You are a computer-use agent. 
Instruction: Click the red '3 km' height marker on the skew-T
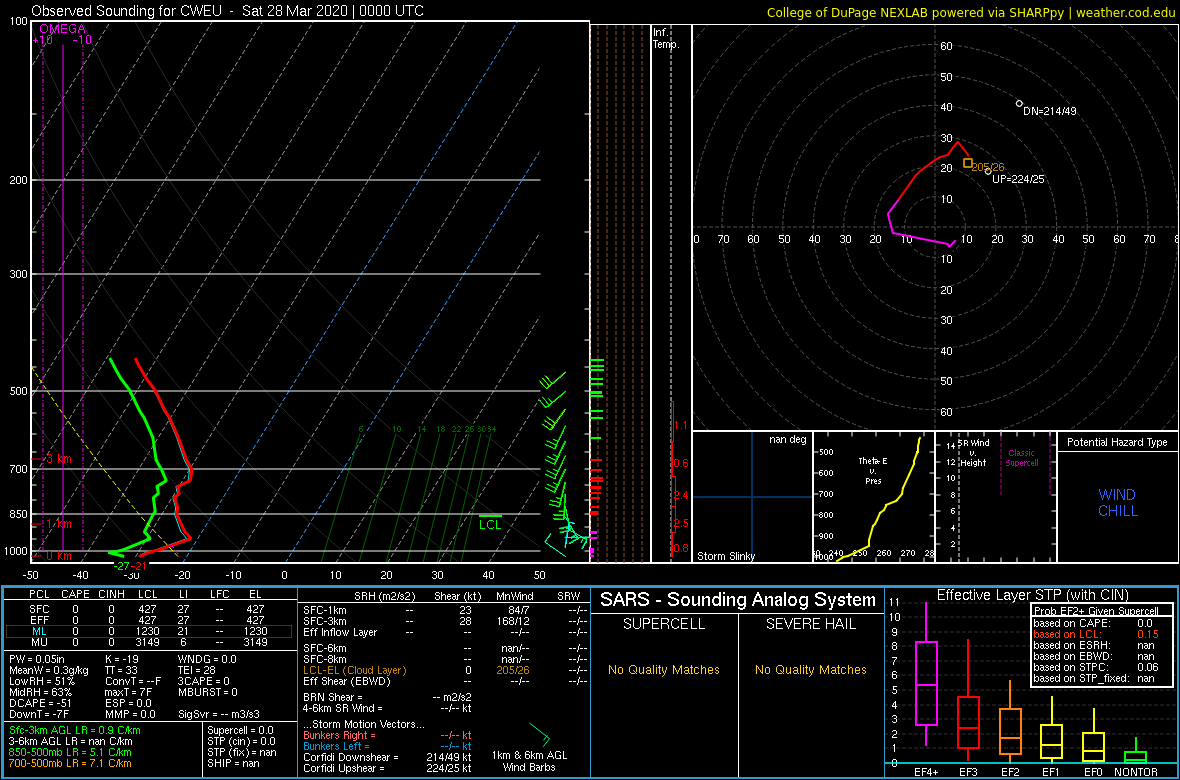click(x=61, y=459)
